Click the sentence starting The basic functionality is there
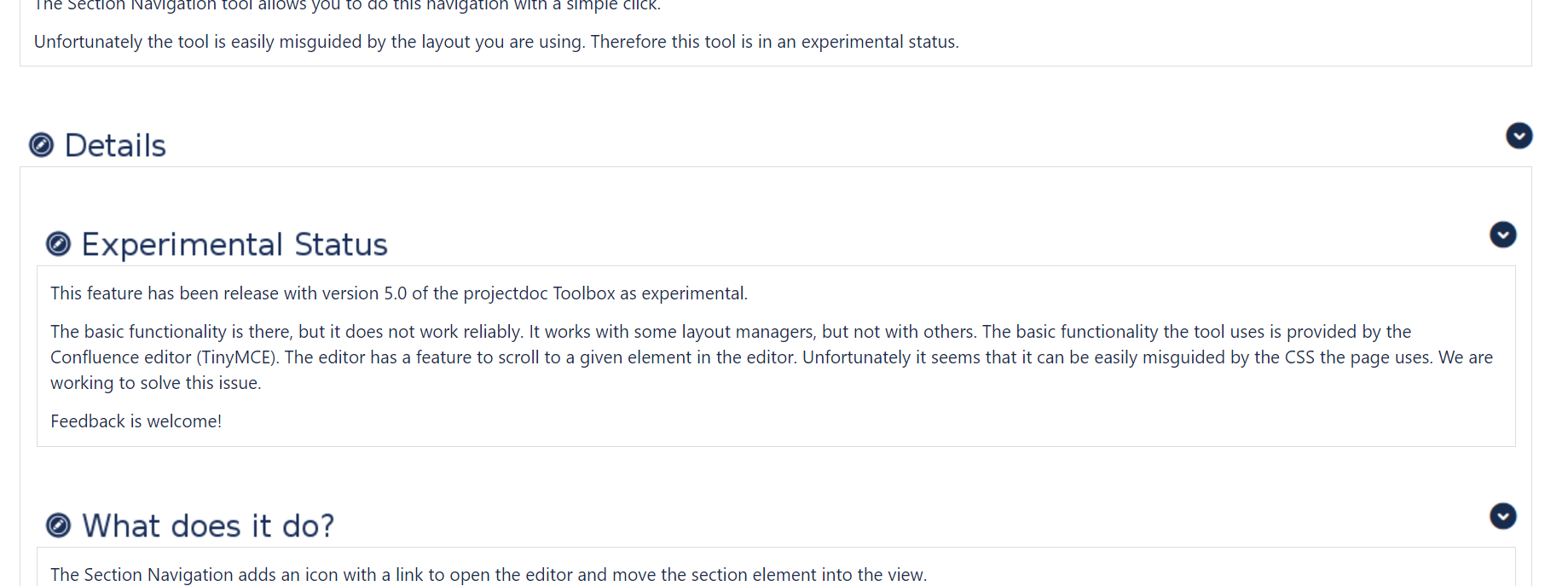1568x586 pixels. (286, 332)
